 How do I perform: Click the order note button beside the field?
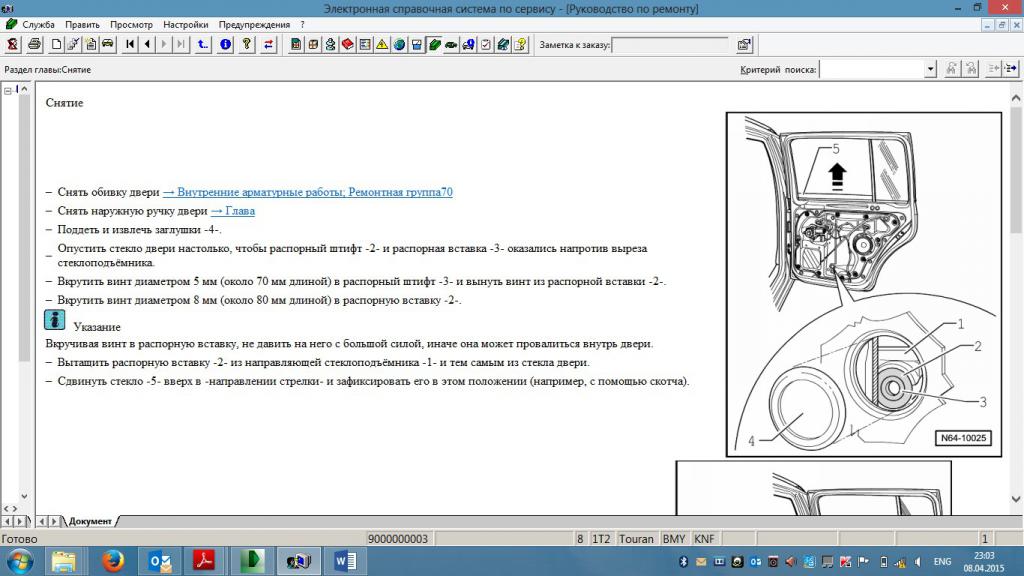(x=744, y=44)
